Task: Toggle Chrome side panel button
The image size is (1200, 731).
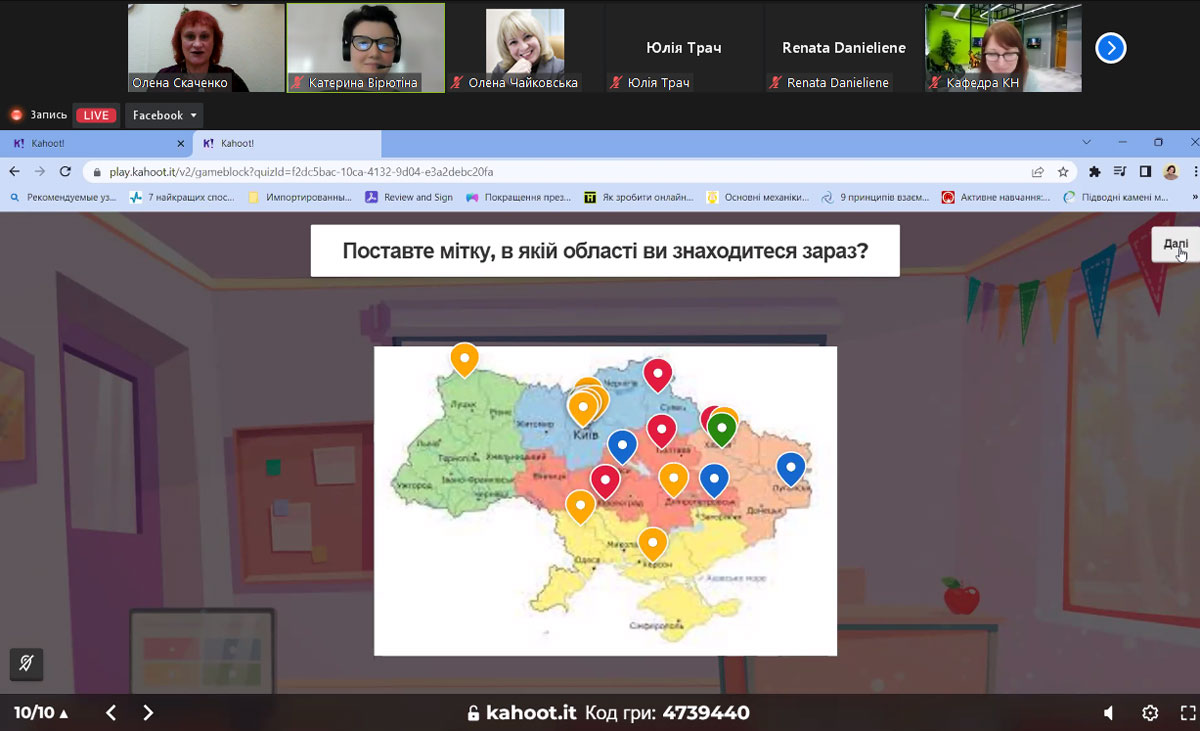Action: pyautogui.click(x=1145, y=172)
